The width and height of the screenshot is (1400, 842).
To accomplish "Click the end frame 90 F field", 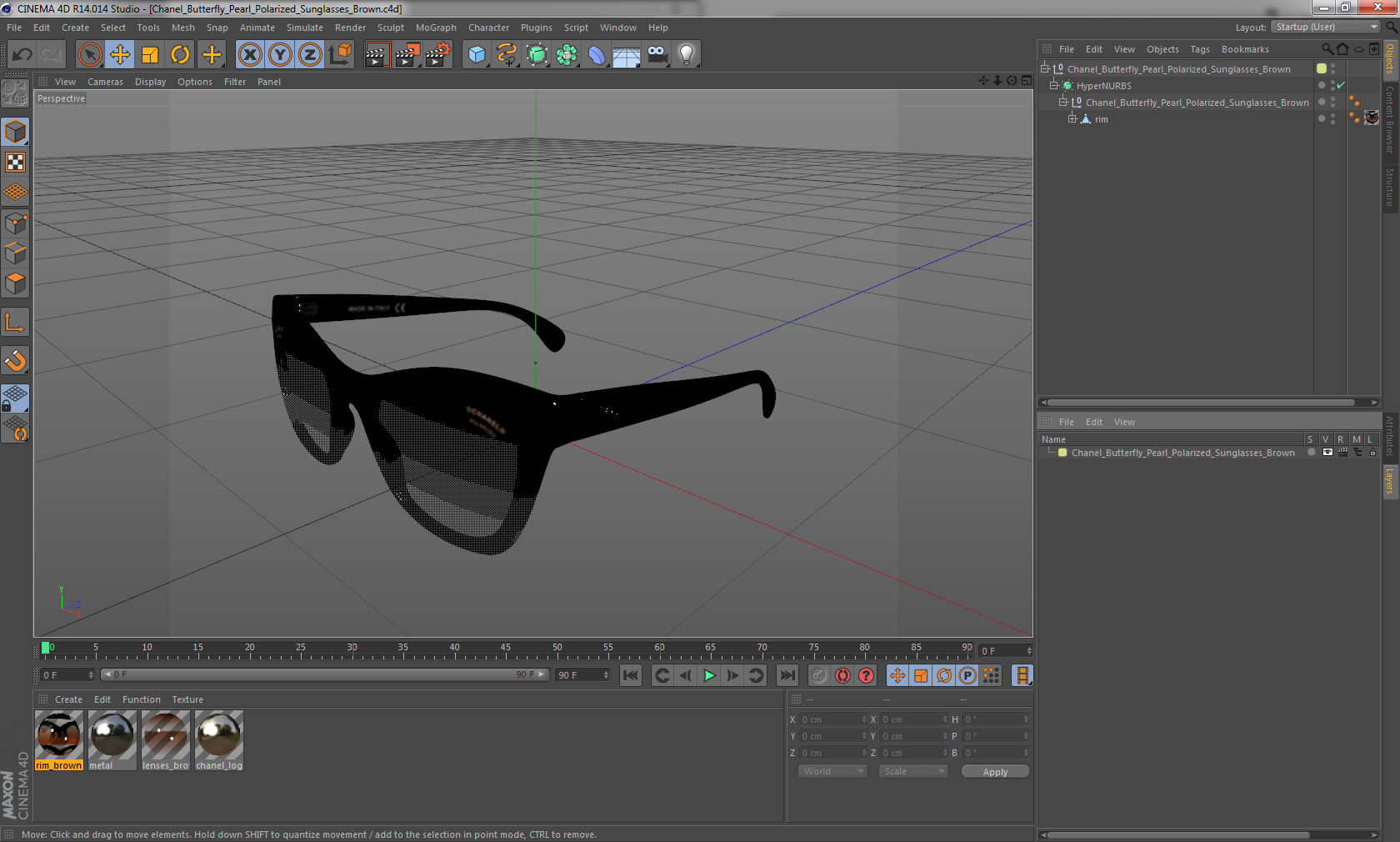I will (582, 674).
